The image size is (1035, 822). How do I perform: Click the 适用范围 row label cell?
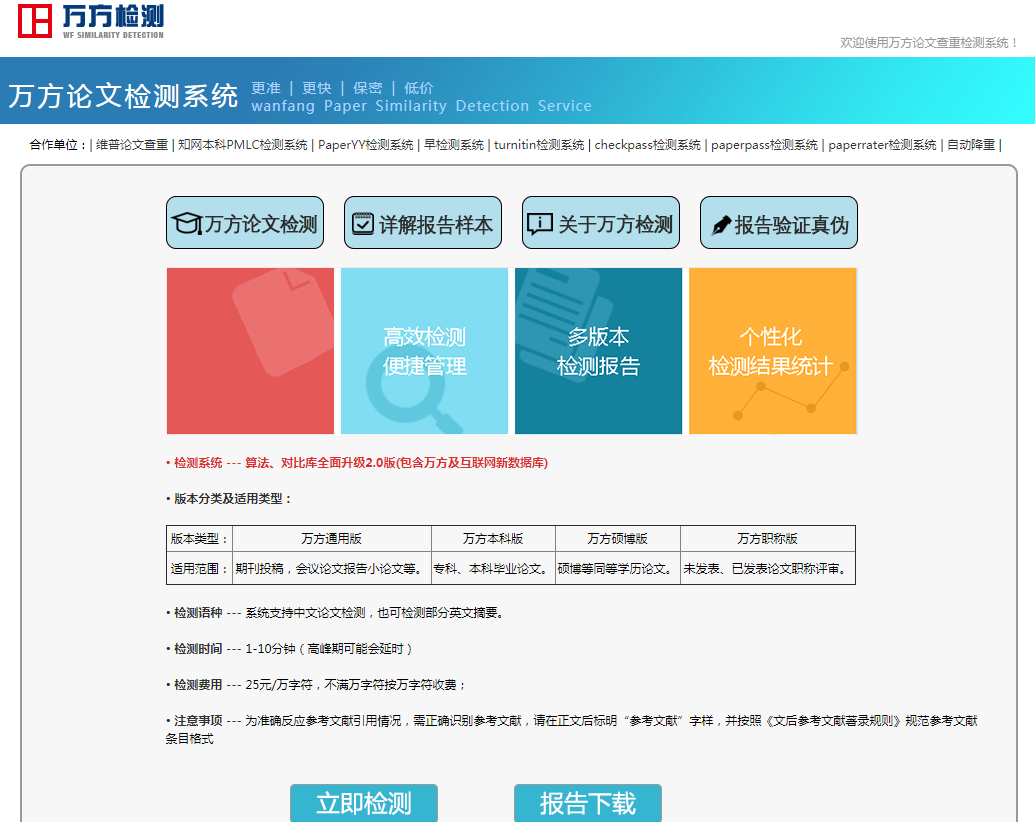(x=199, y=568)
